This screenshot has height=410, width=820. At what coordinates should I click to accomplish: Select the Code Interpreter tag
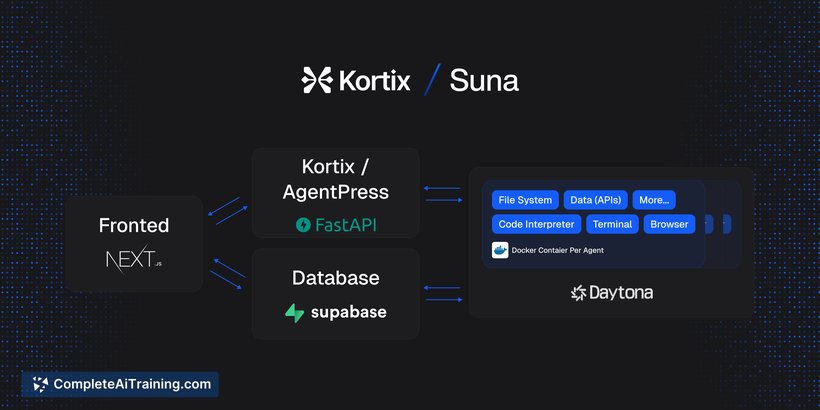tap(536, 224)
